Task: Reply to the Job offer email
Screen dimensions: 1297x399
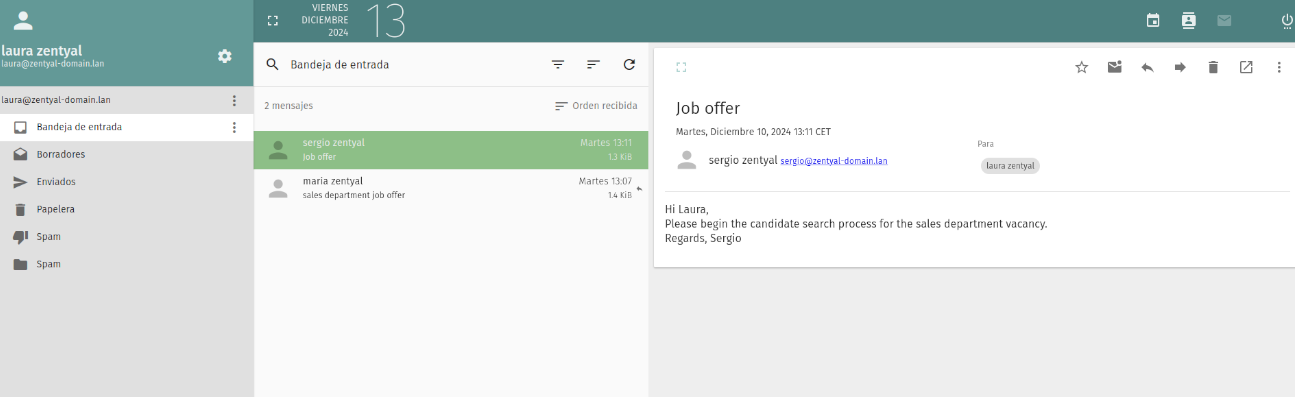Action: pos(1147,67)
